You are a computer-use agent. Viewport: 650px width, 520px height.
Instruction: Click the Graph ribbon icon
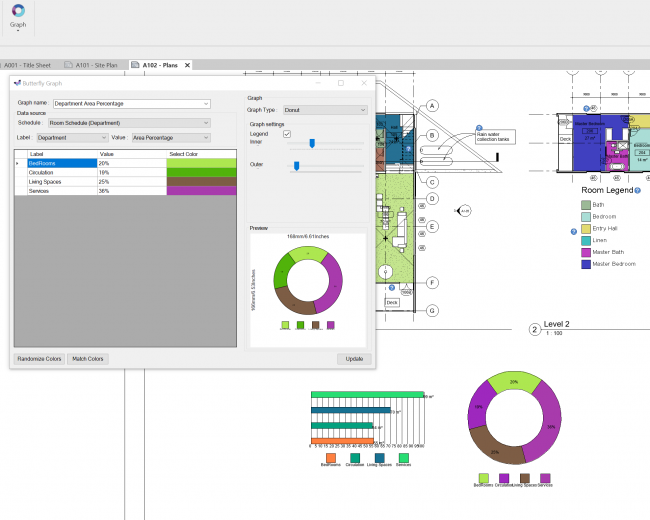pos(18,12)
